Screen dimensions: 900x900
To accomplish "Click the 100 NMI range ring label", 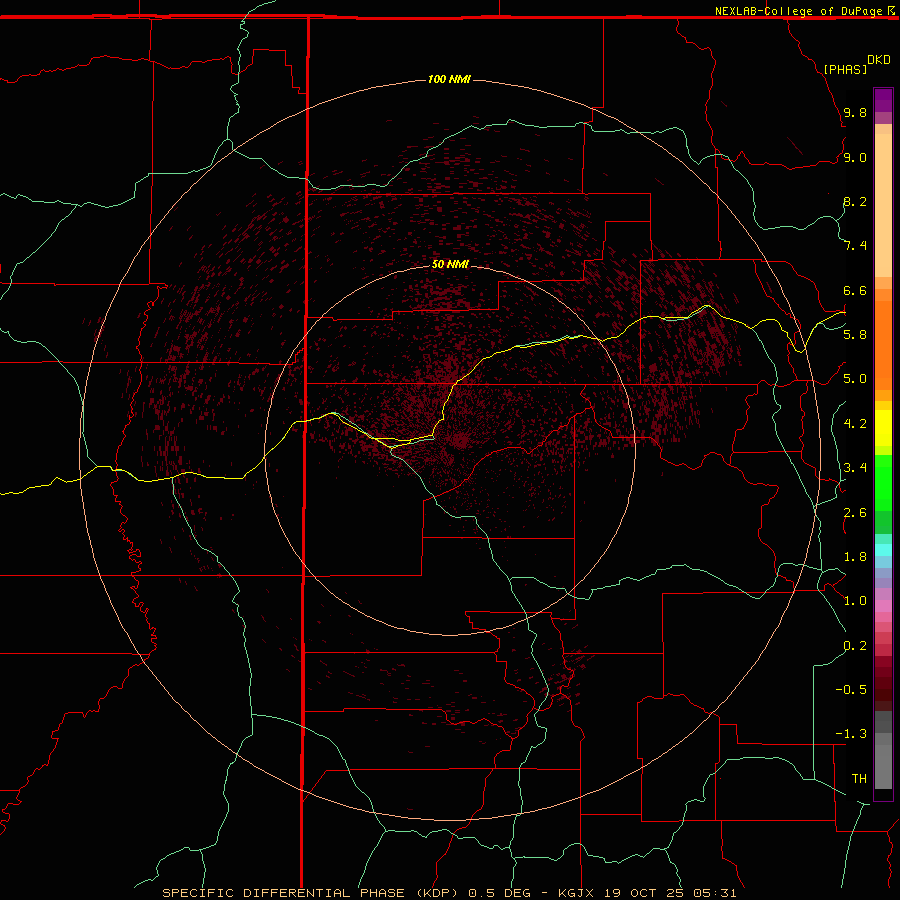I will click(x=449, y=79).
